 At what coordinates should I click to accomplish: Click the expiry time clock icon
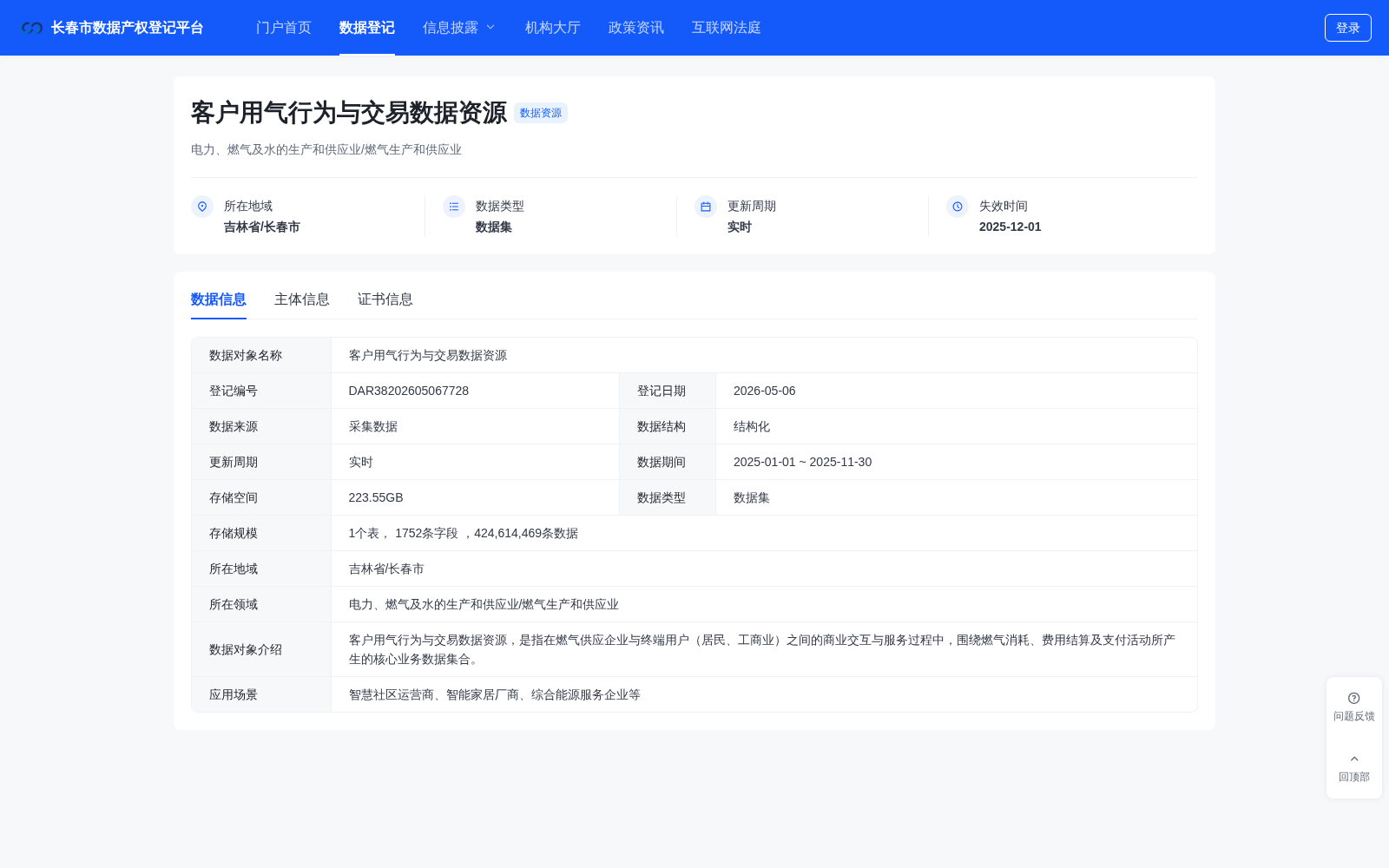[958, 207]
